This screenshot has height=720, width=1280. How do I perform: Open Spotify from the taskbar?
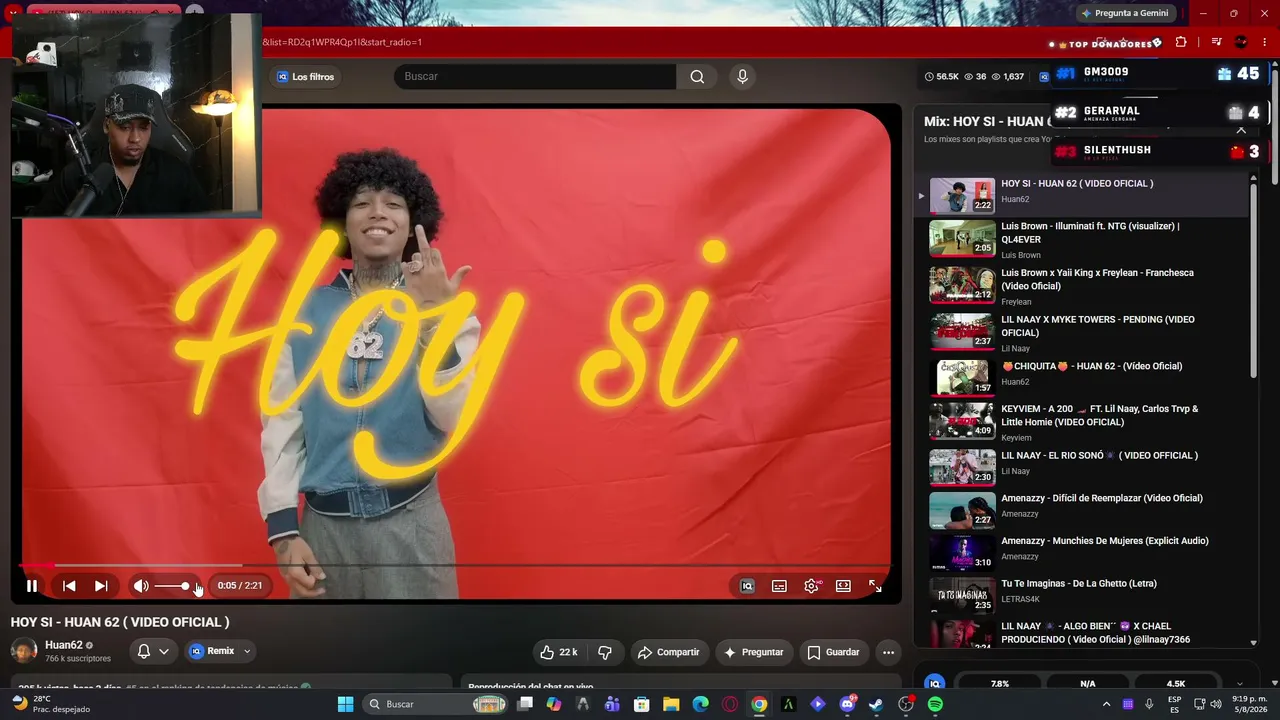pyautogui.click(x=935, y=704)
